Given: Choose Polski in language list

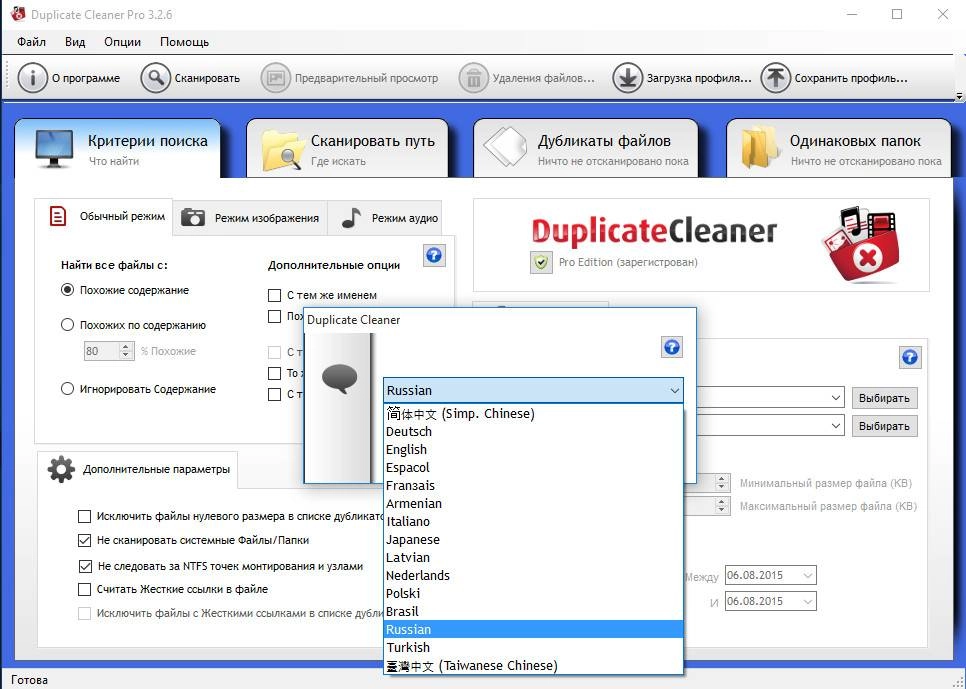Looking at the screenshot, I should [533, 593].
